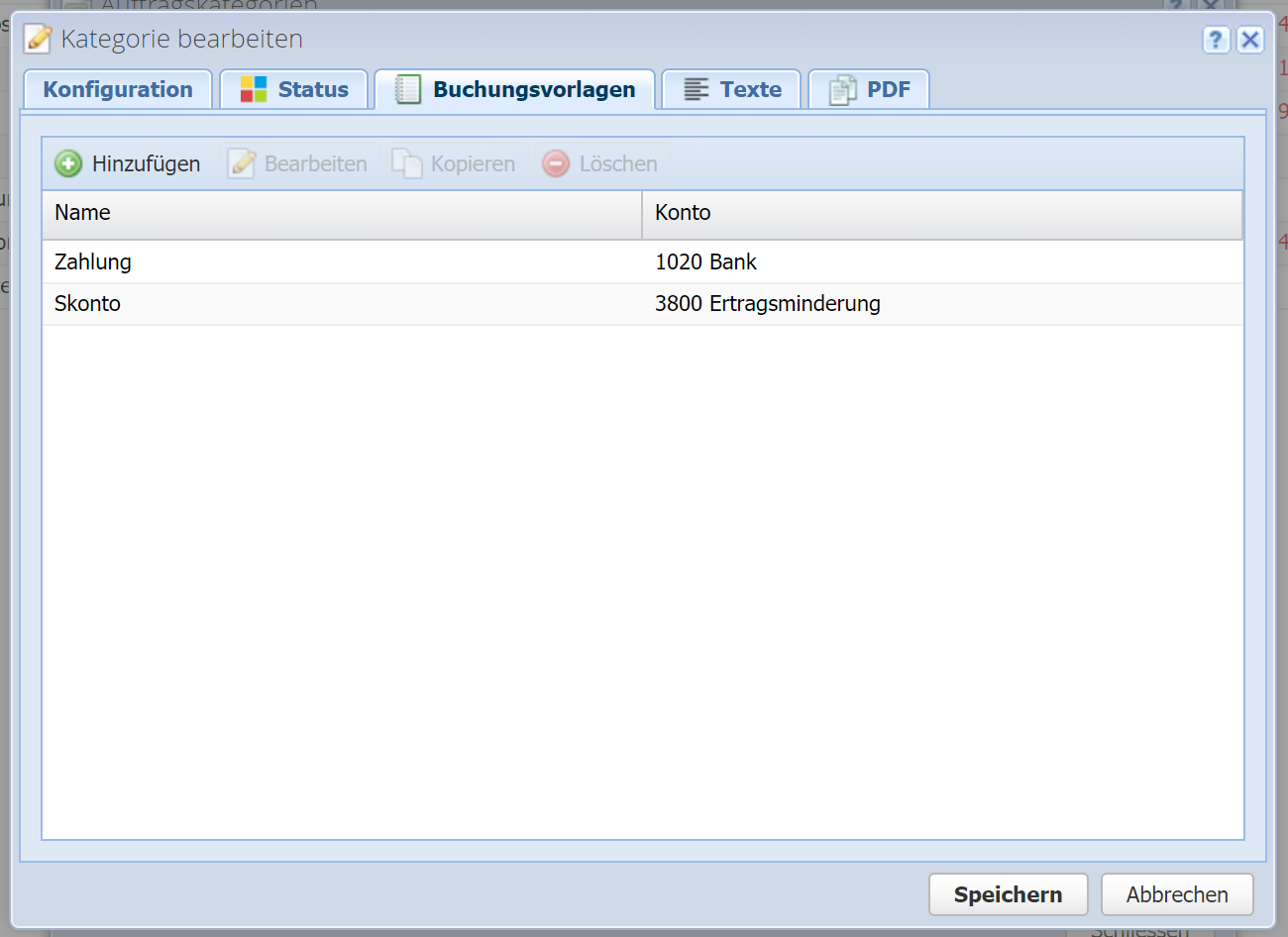Sort by the Name column header
The width and height of the screenshot is (1288, 937).
click(x=83, y=213)
